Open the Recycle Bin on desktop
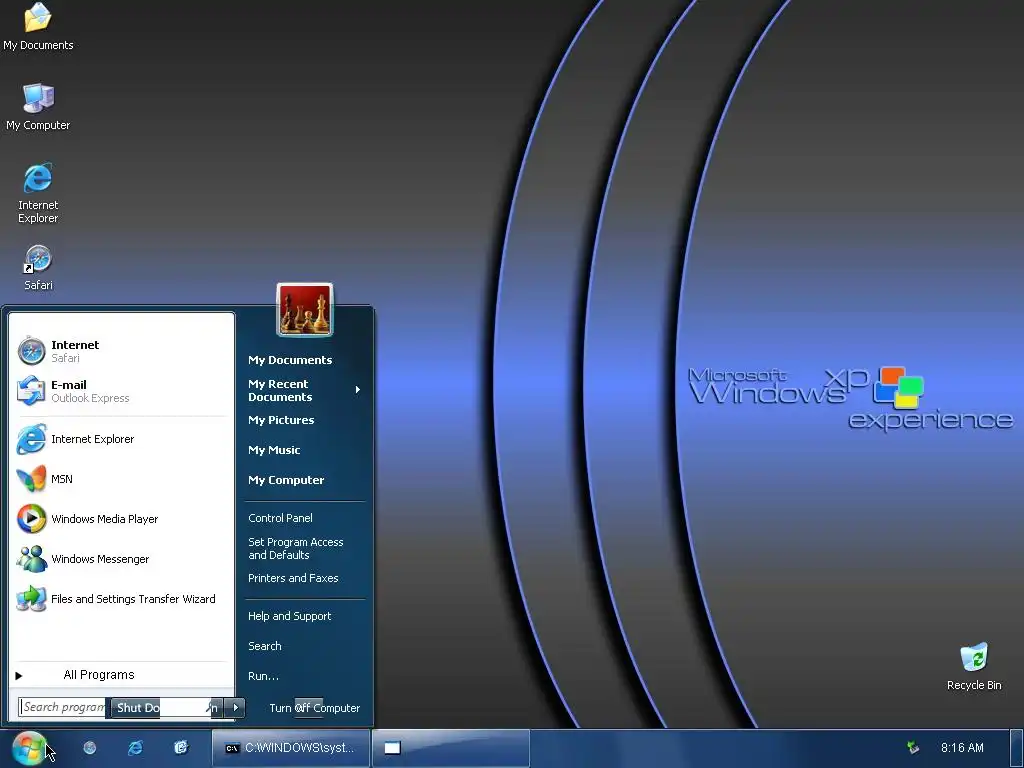 [x=974, y=667]
